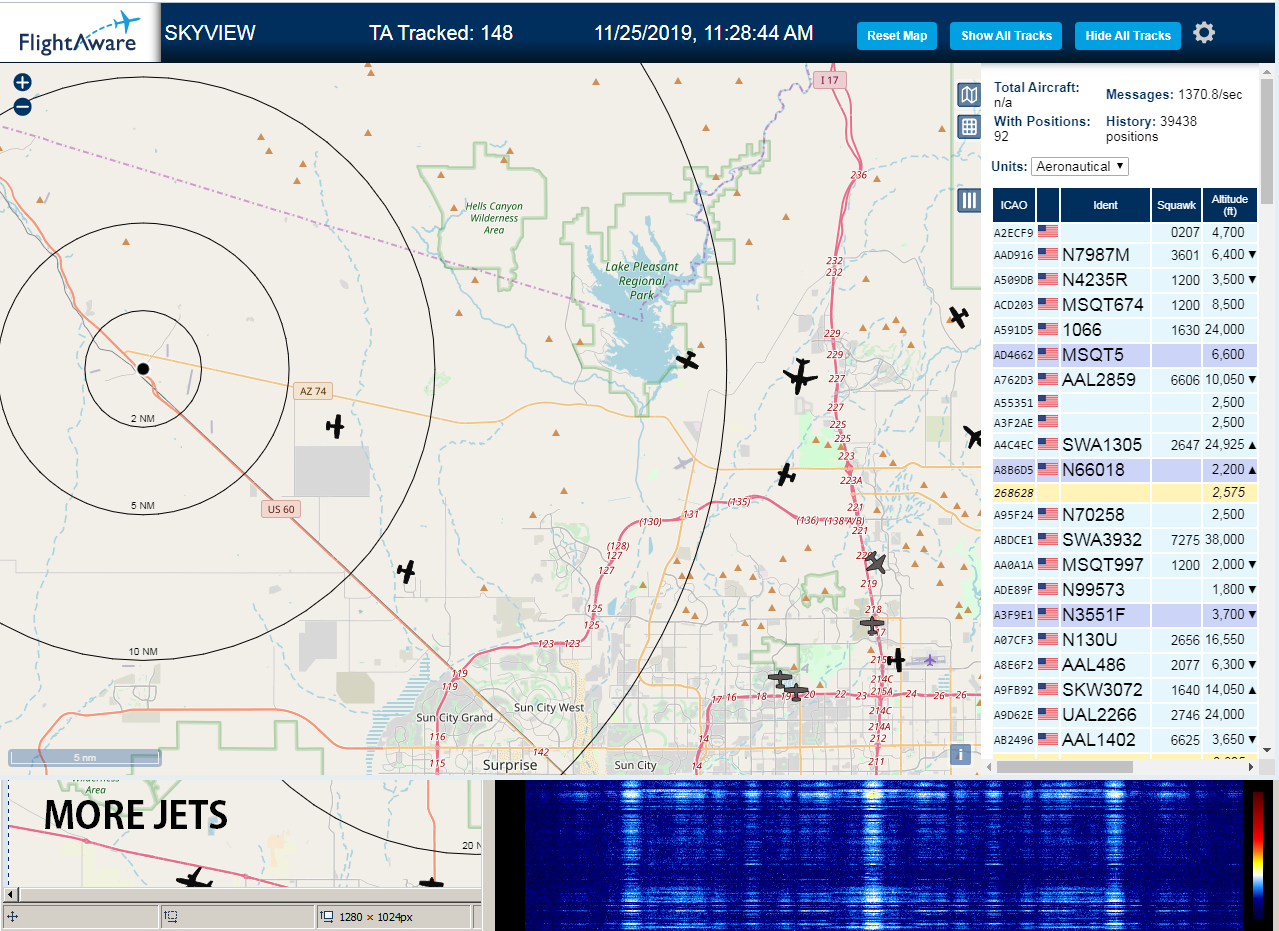Select the UAL2266 aircraft row
1279x931 pixels.
coord(1125,715)
